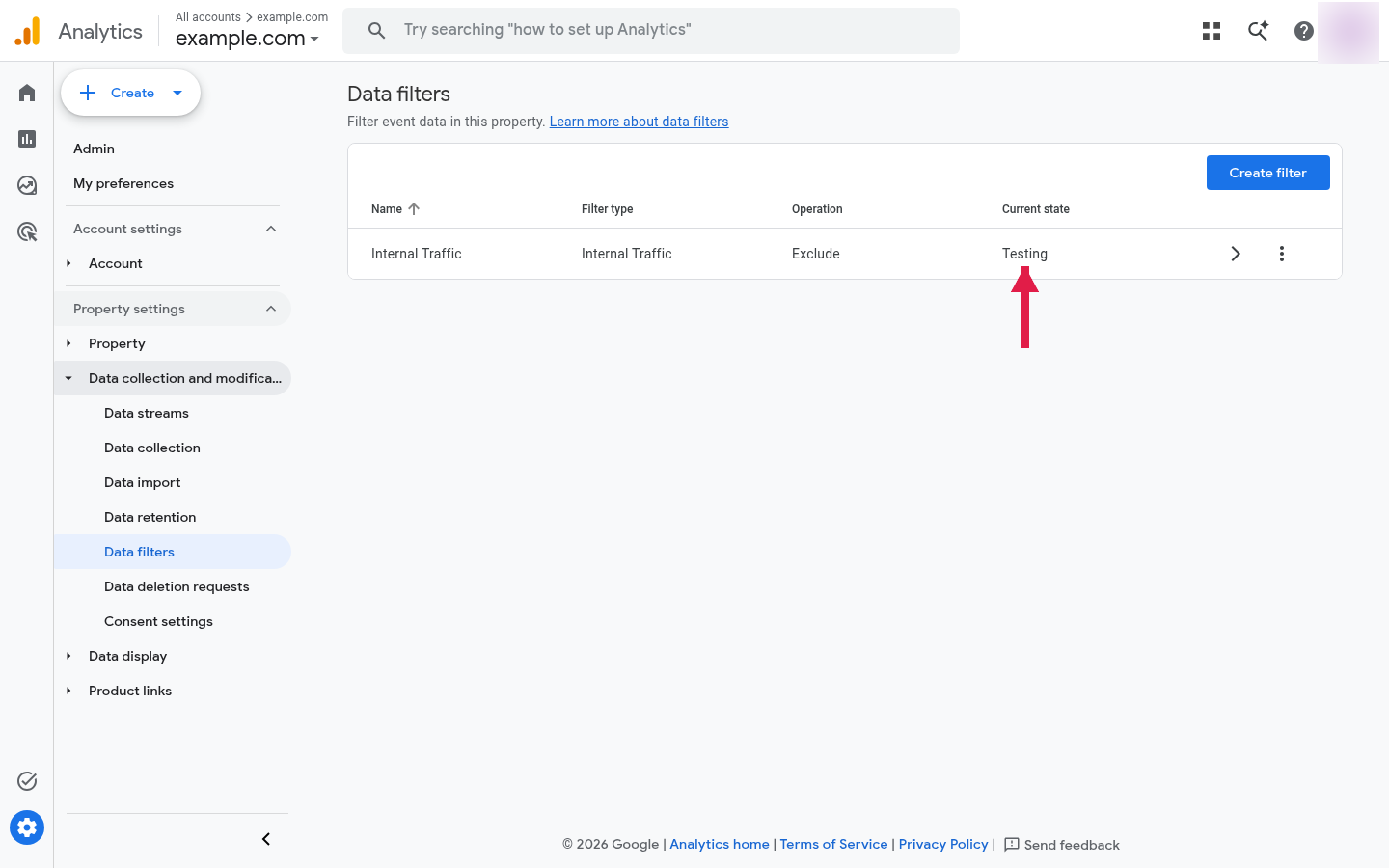
Task: Open the Explore icon in left rail
Action: pos(27,185)
